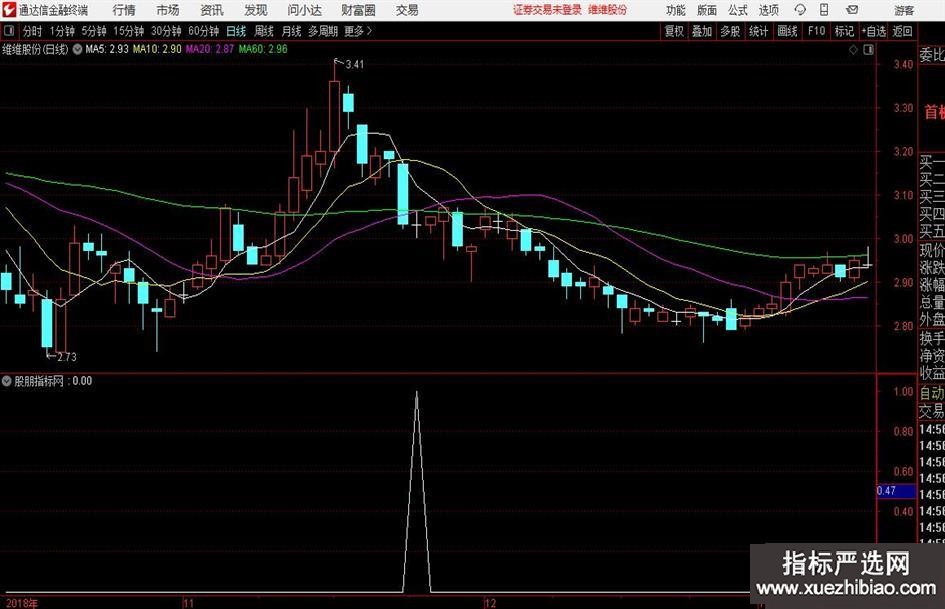Open the 画线 drawing tools

787,31
